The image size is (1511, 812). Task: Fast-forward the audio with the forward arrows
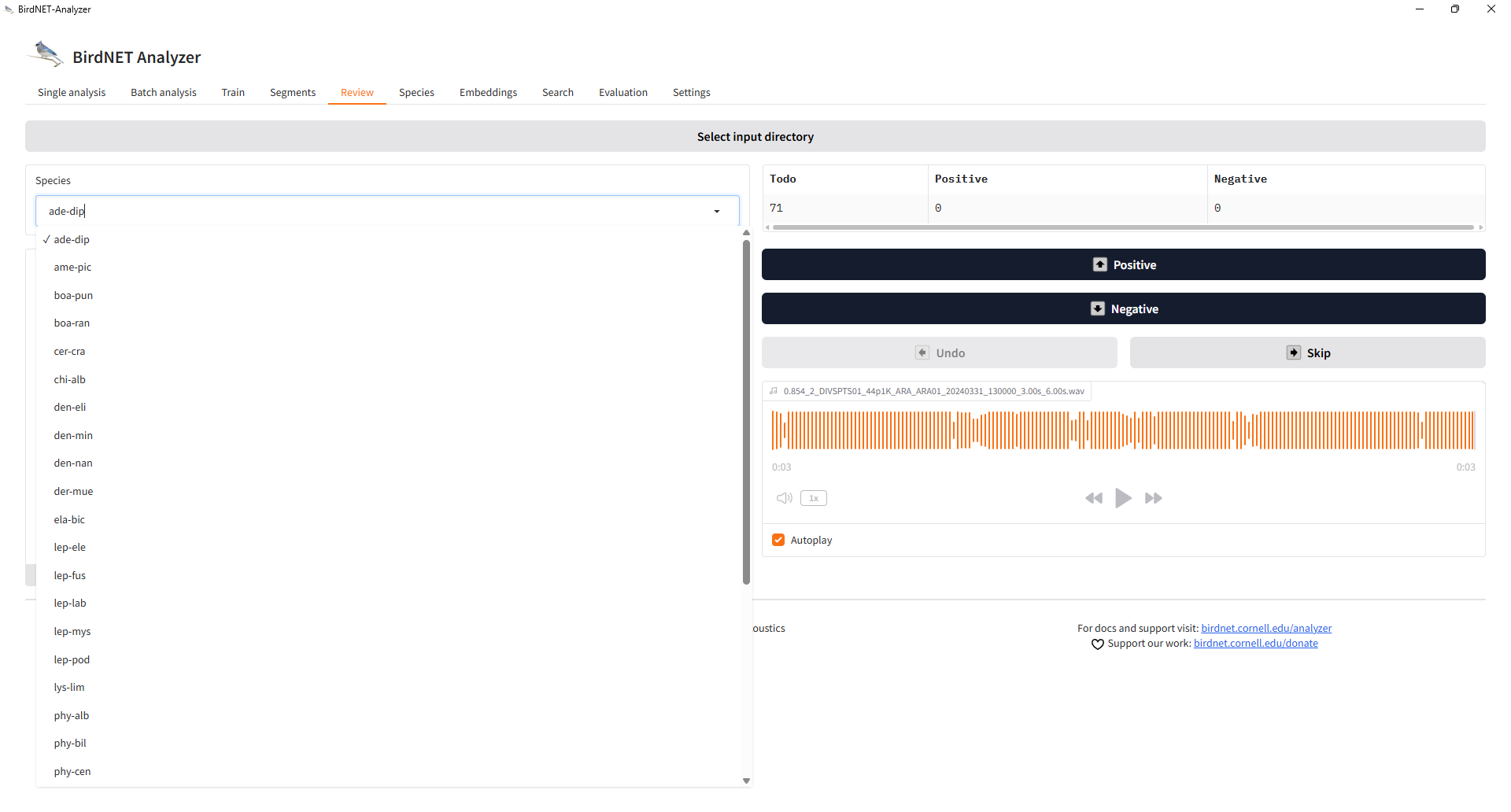pos(1154,498)
